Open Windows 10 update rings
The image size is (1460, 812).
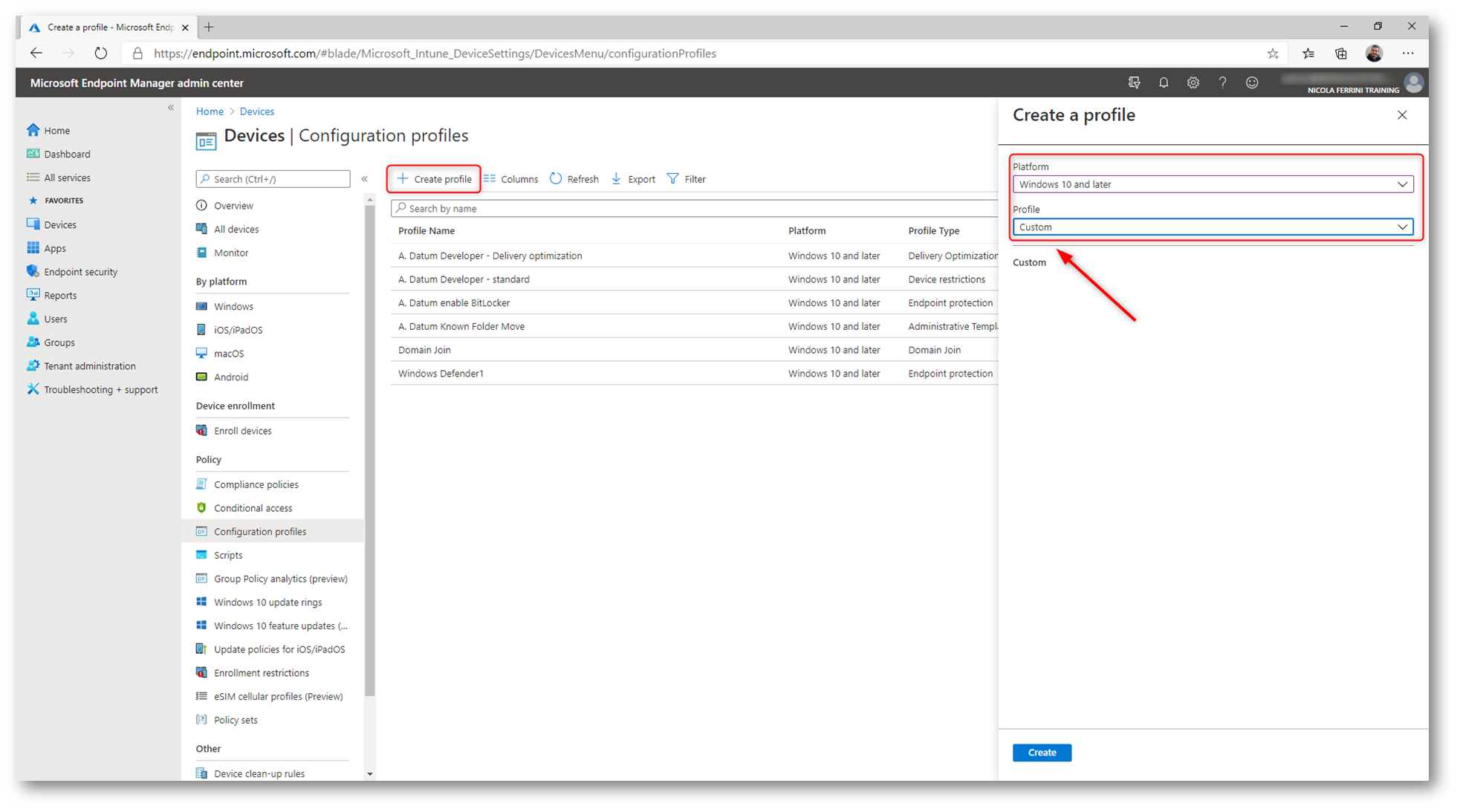pos(267,602)
